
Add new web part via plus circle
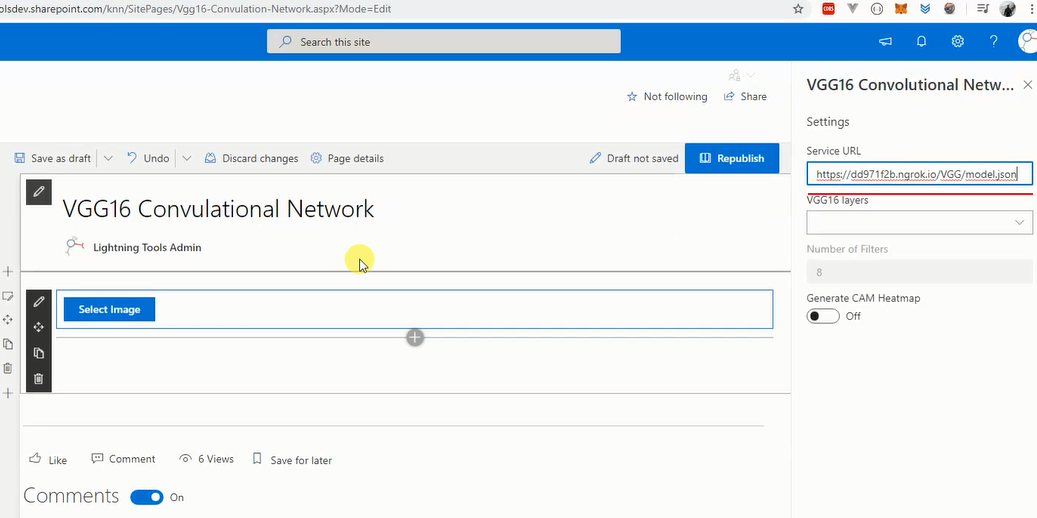tap(415, 337)
